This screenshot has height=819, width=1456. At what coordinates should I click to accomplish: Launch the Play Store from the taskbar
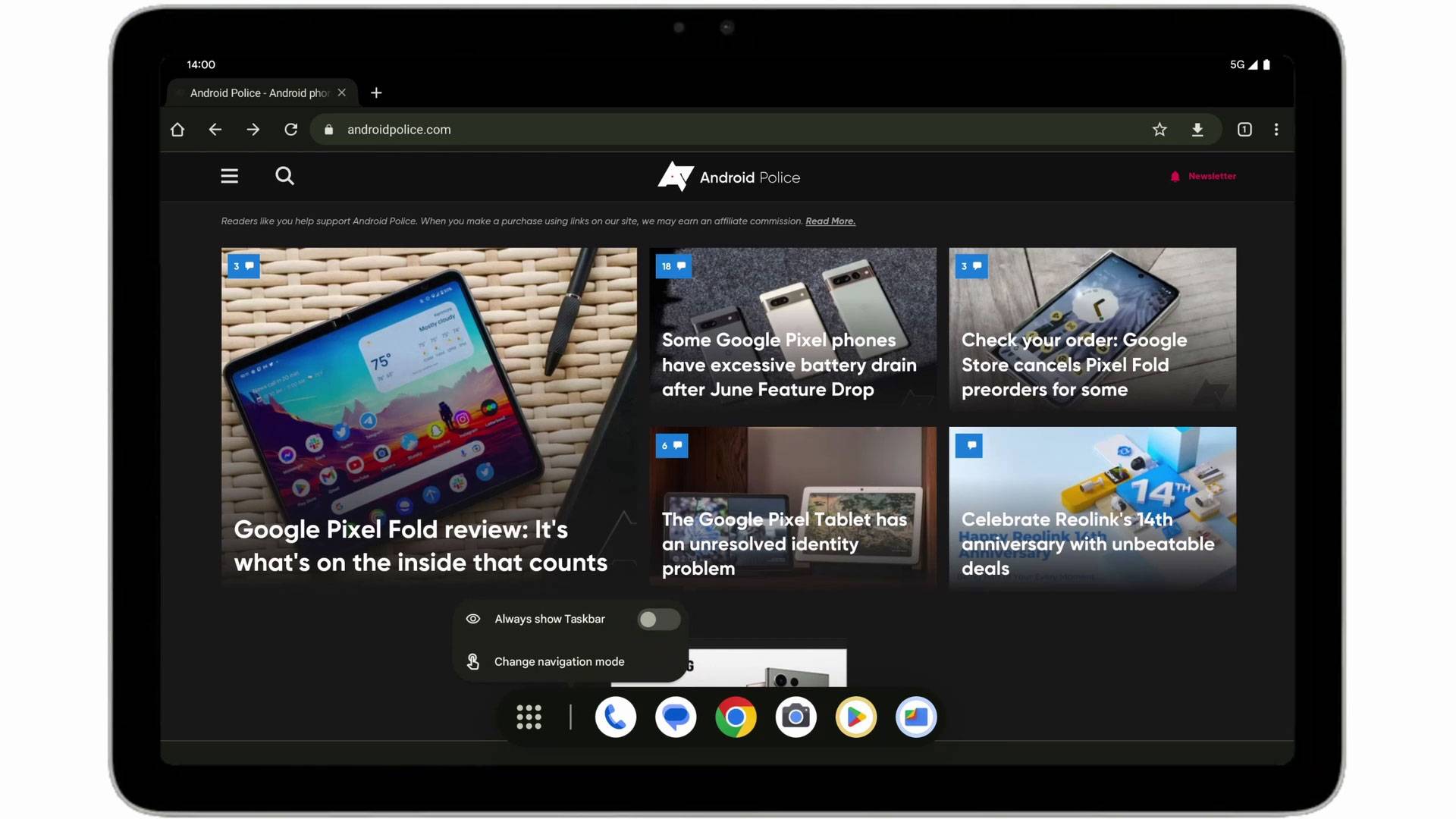pos(856,717)
